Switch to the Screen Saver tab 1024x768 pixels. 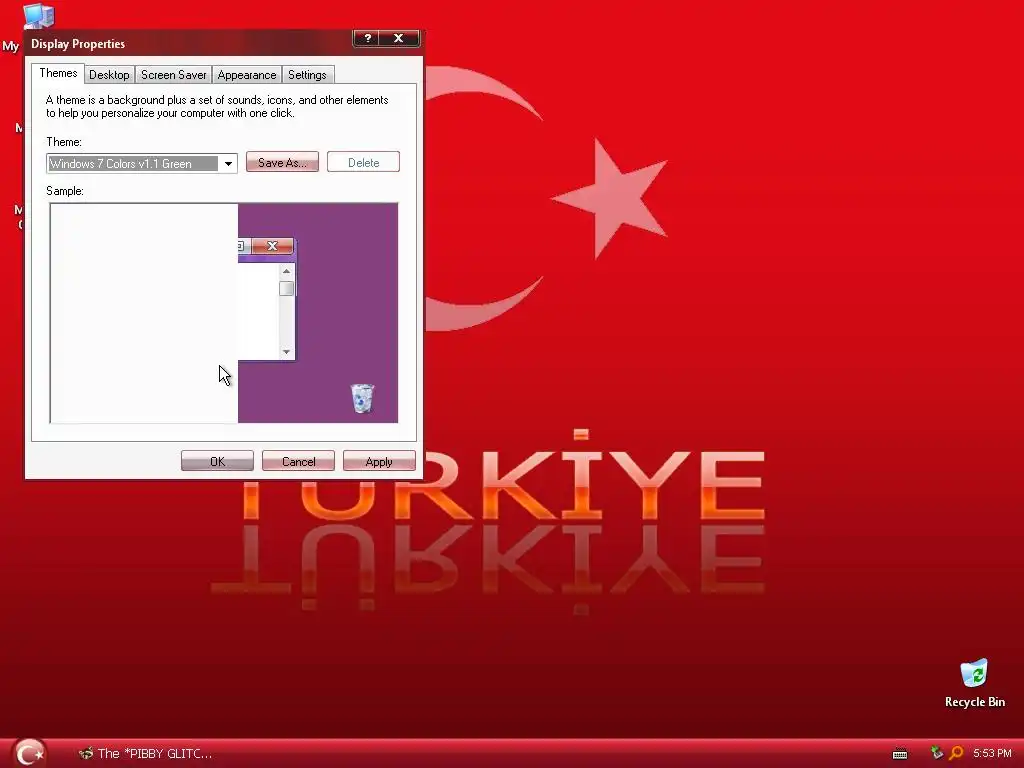pyautogui.click(x=174, y=74)
